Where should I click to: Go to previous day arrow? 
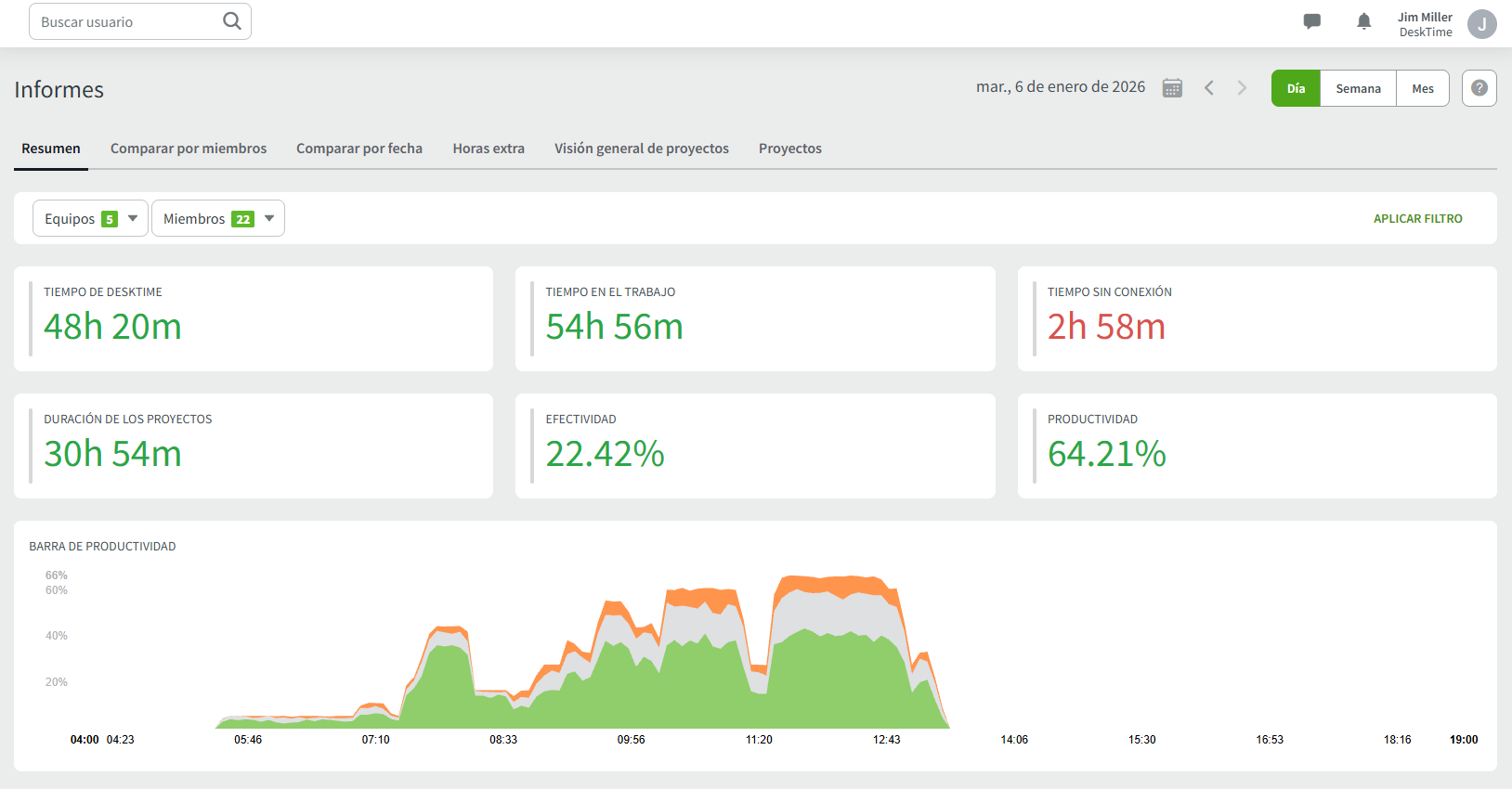(1209, 88)
